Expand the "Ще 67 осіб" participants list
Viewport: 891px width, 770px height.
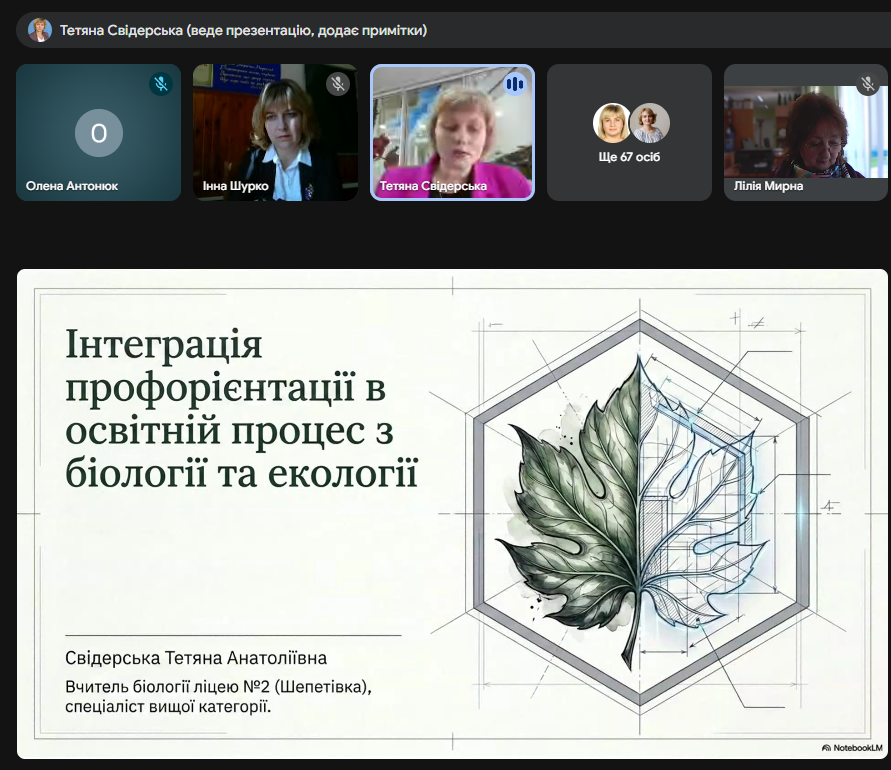click(629, 157)
